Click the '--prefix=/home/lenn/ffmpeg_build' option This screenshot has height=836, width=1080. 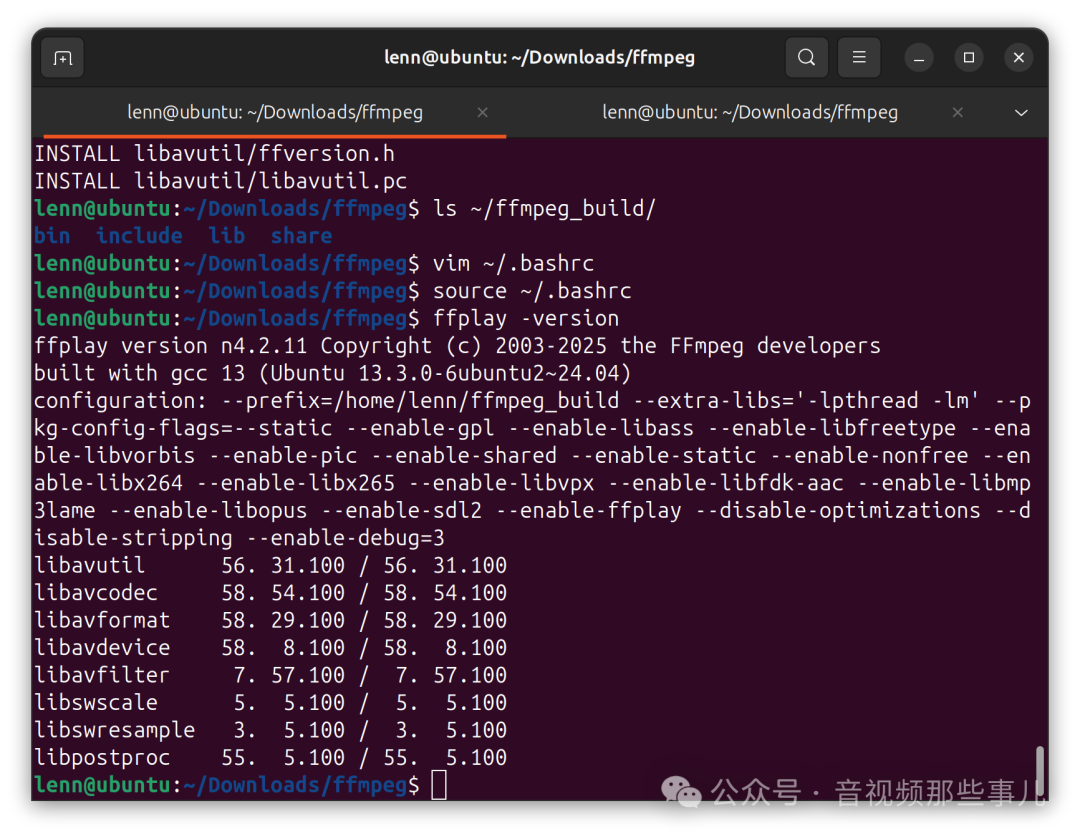tap(420, 401)
